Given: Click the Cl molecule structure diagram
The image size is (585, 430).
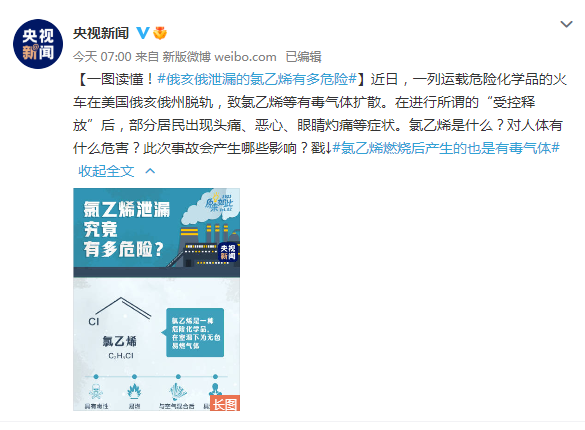Looking at the screenshot, I should 119,312.
